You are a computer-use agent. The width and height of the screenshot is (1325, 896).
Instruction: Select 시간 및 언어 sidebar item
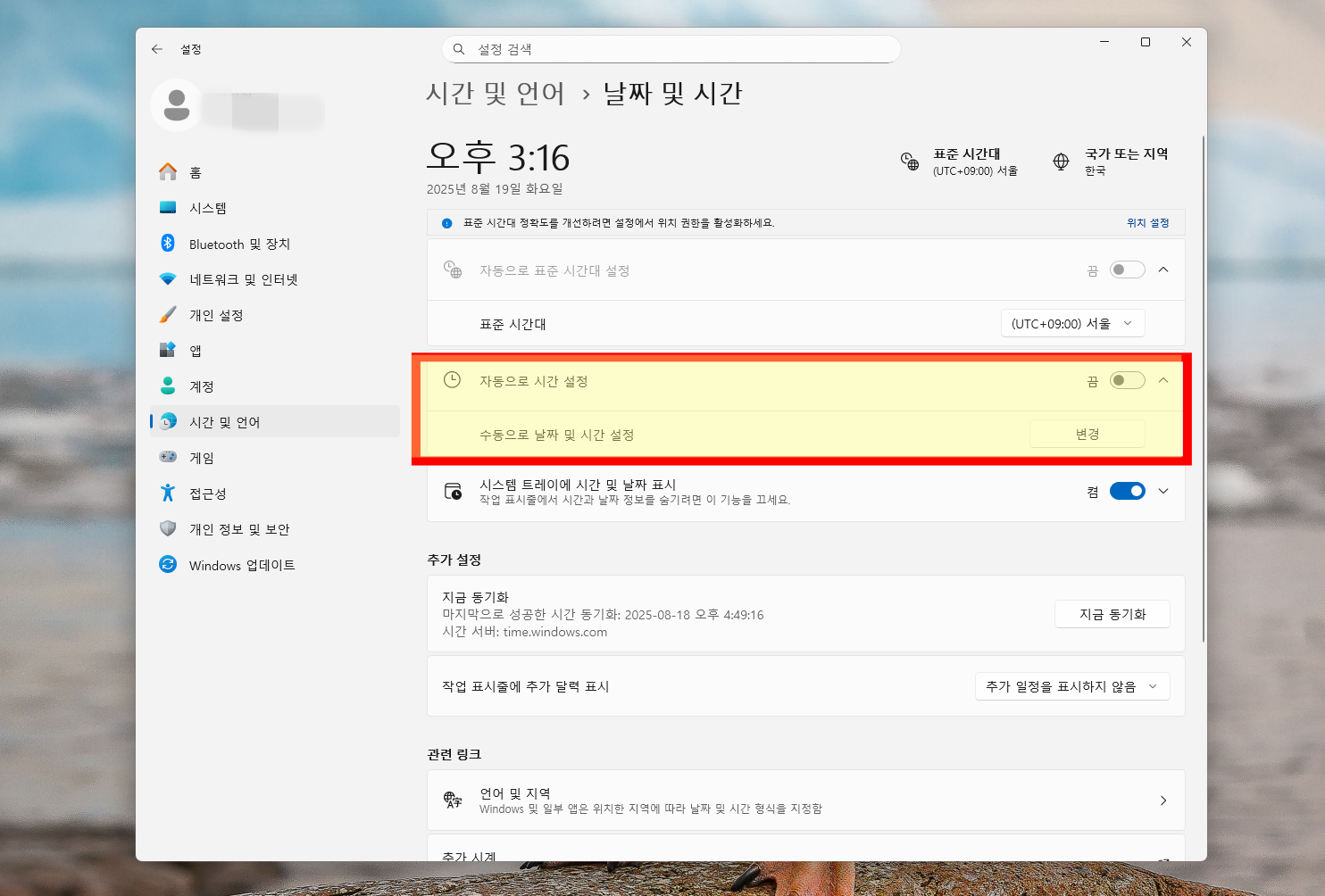tap(275, 421)
